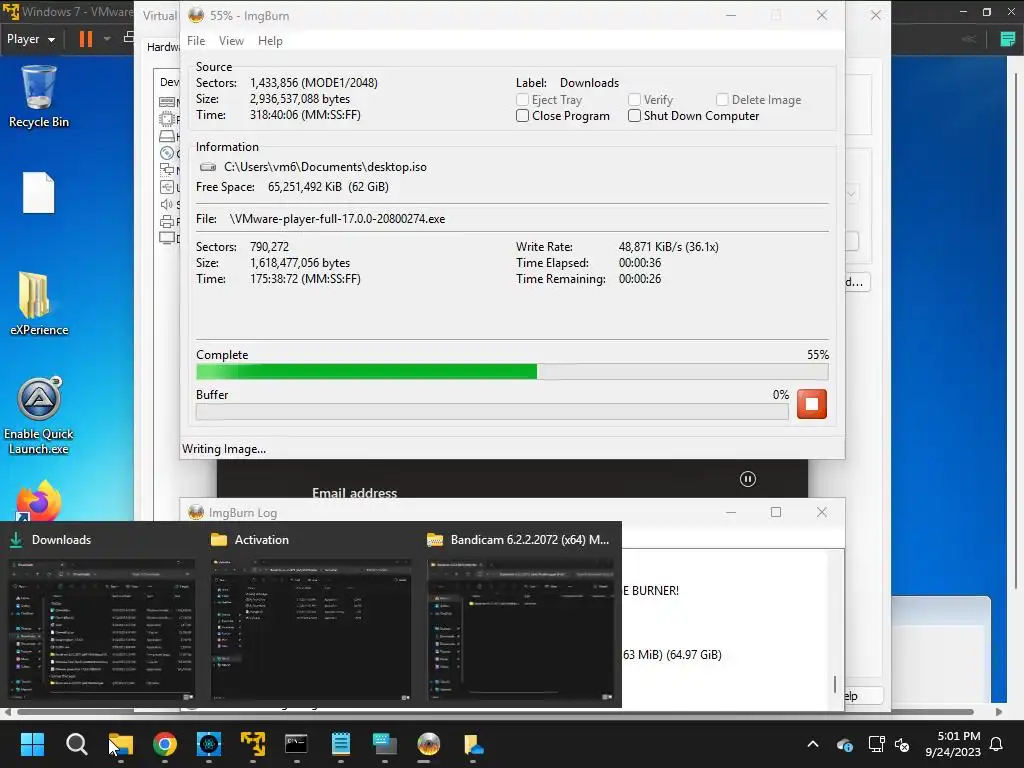Click the destination path C:\Users\vm6\Documents\desktop.iso

click(x=325, y=167)
